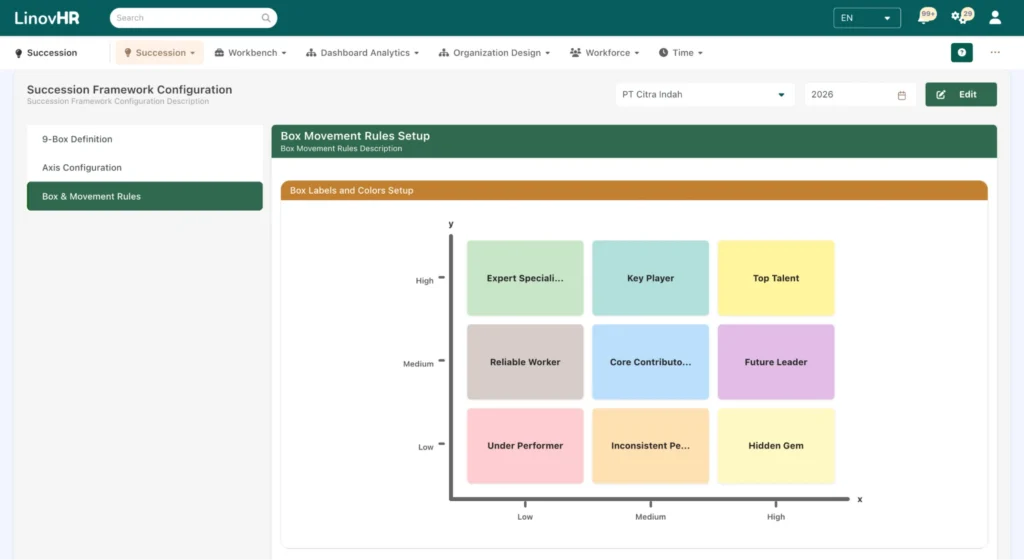The width and height of the screenshot is (1024, 560).
Task: Select the Inconsistent Performer orange box
Action: click(650, 446)
